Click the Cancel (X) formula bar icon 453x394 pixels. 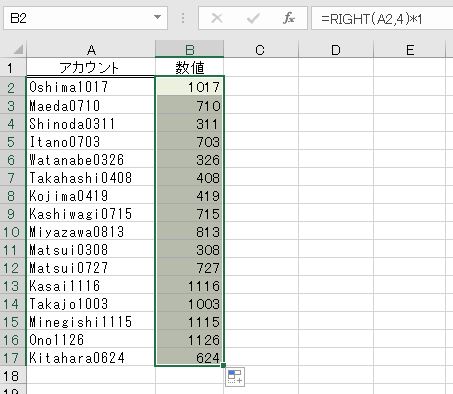coord(217,18)
